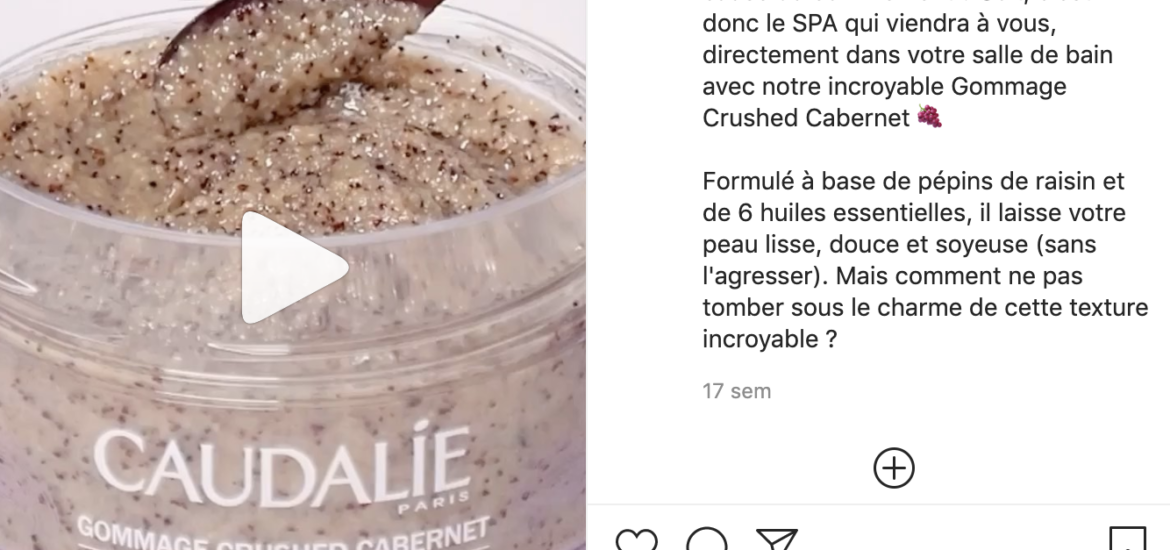Play the Caudalie scrub video
This screenshot has height=550, width=1170.
click(x=295, y=267)
